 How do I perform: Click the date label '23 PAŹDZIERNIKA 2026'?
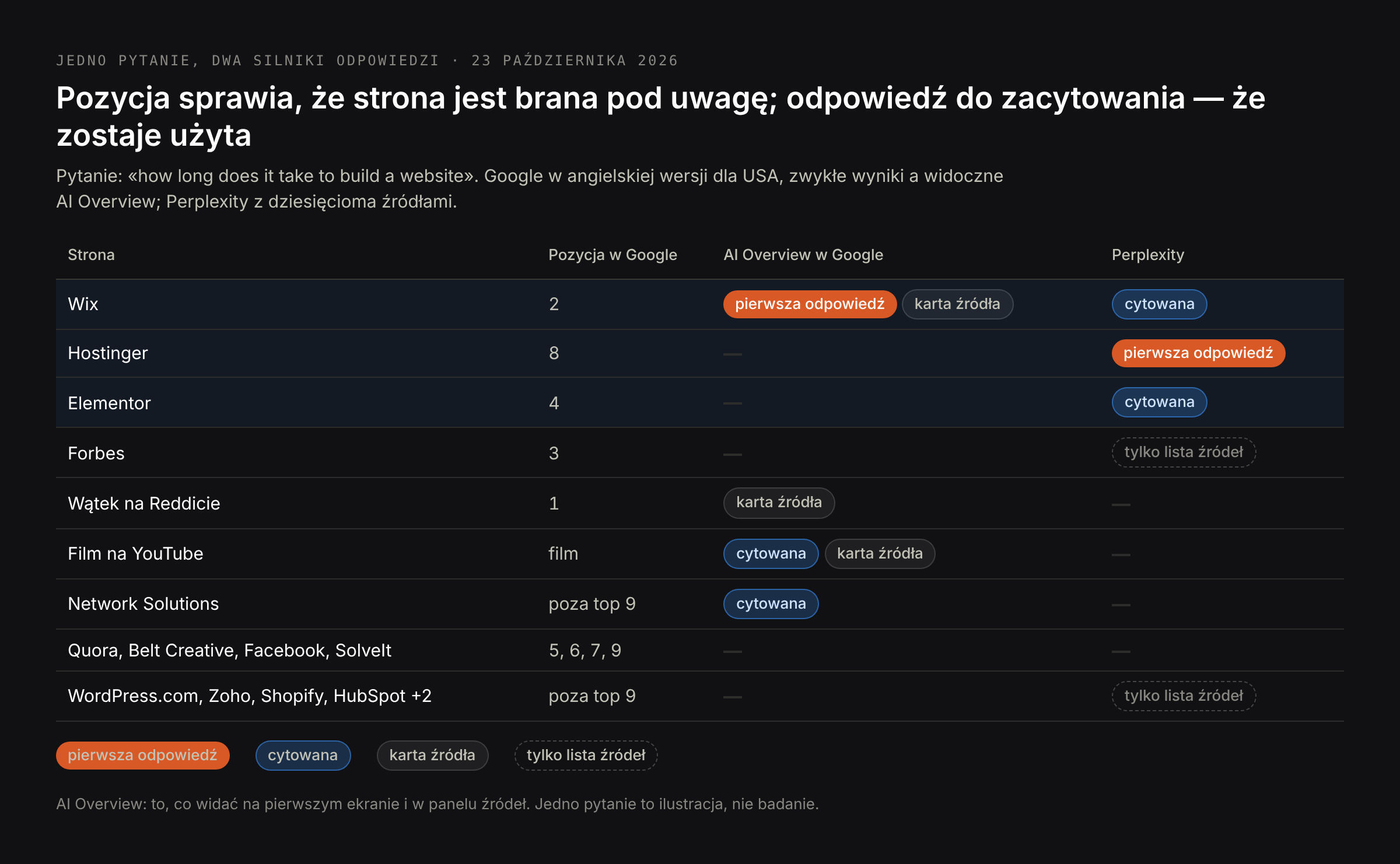coord(575,61)
